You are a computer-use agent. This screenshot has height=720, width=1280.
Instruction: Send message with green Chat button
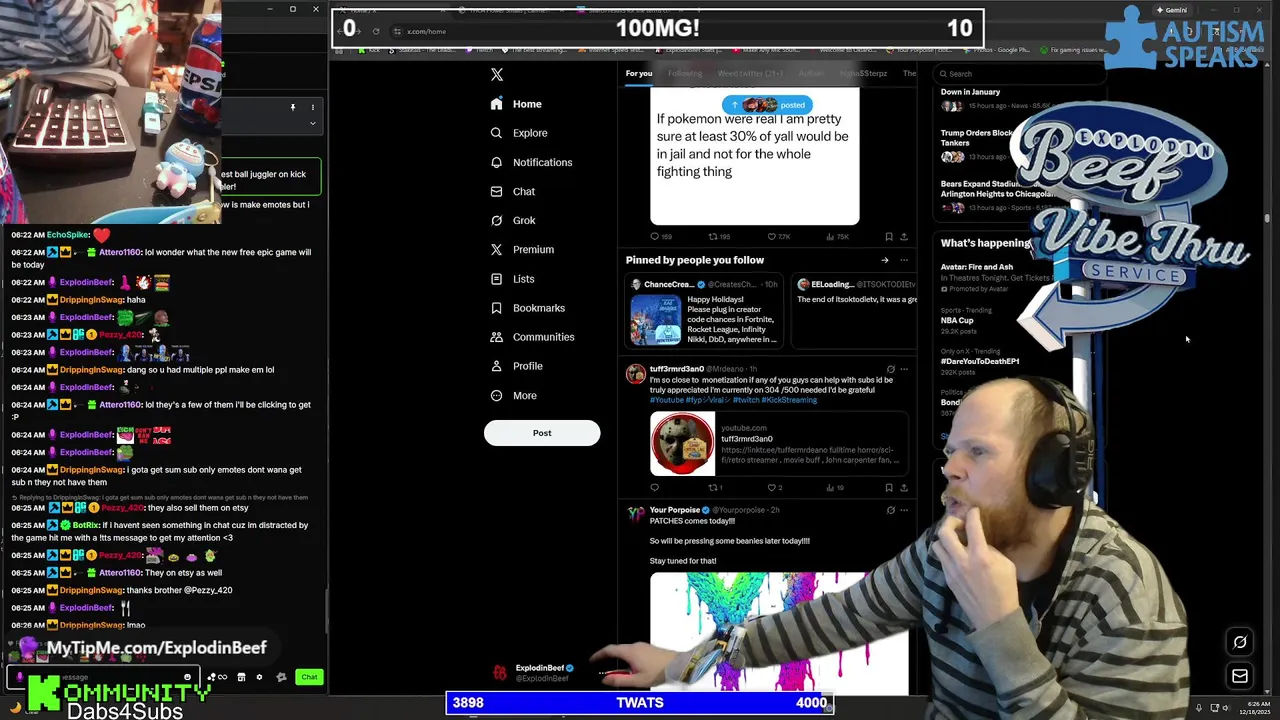309,677
